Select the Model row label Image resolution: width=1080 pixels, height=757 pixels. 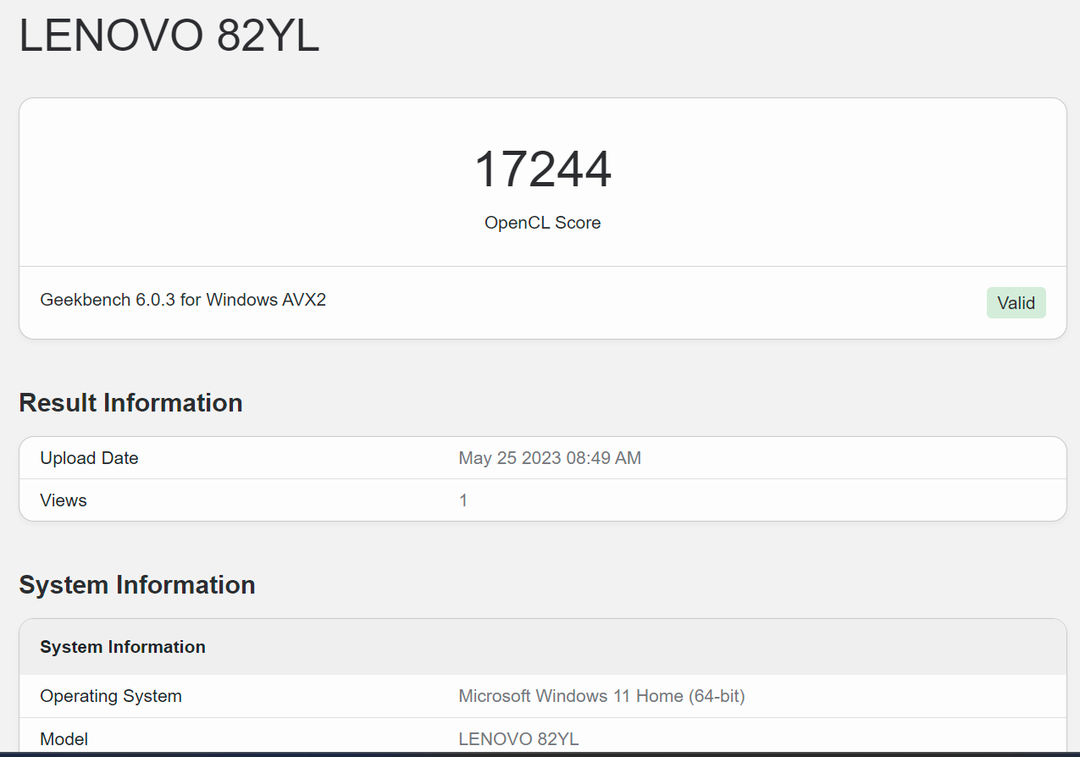click(x=64, y=739)
